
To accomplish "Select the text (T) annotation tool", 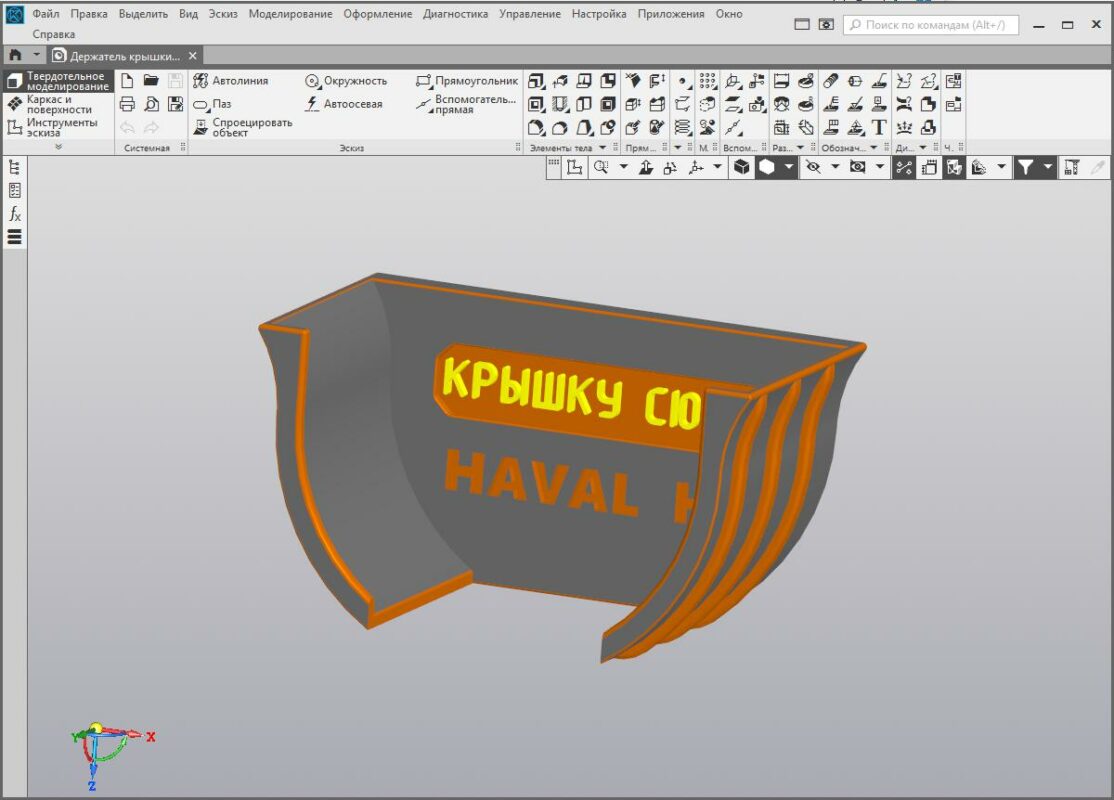I will (879, 127).
